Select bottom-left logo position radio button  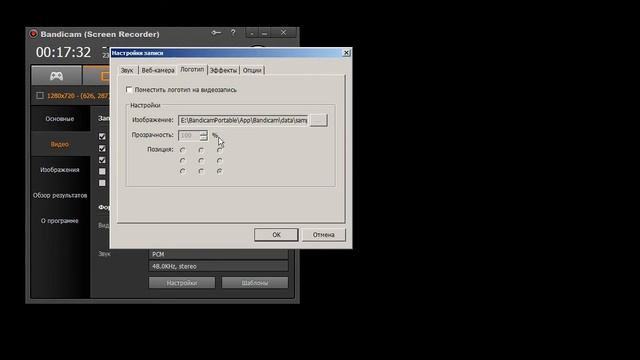click(182, 171)
